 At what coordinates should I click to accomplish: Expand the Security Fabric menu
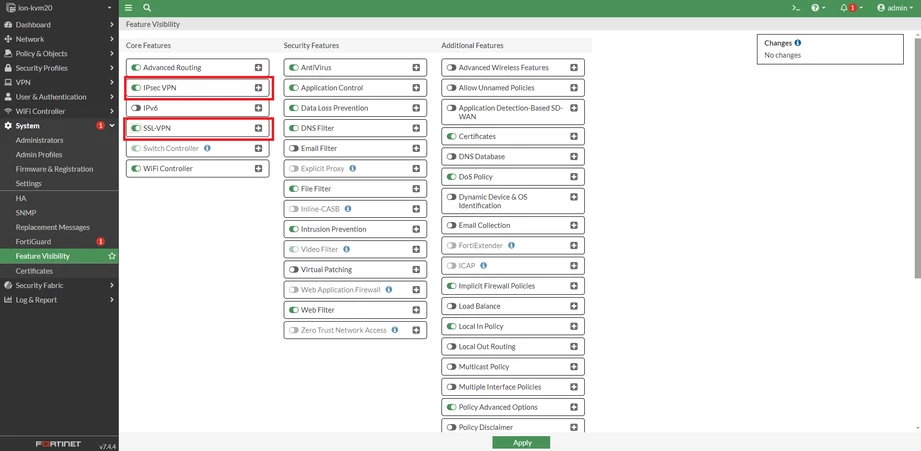tap(59, 285)
